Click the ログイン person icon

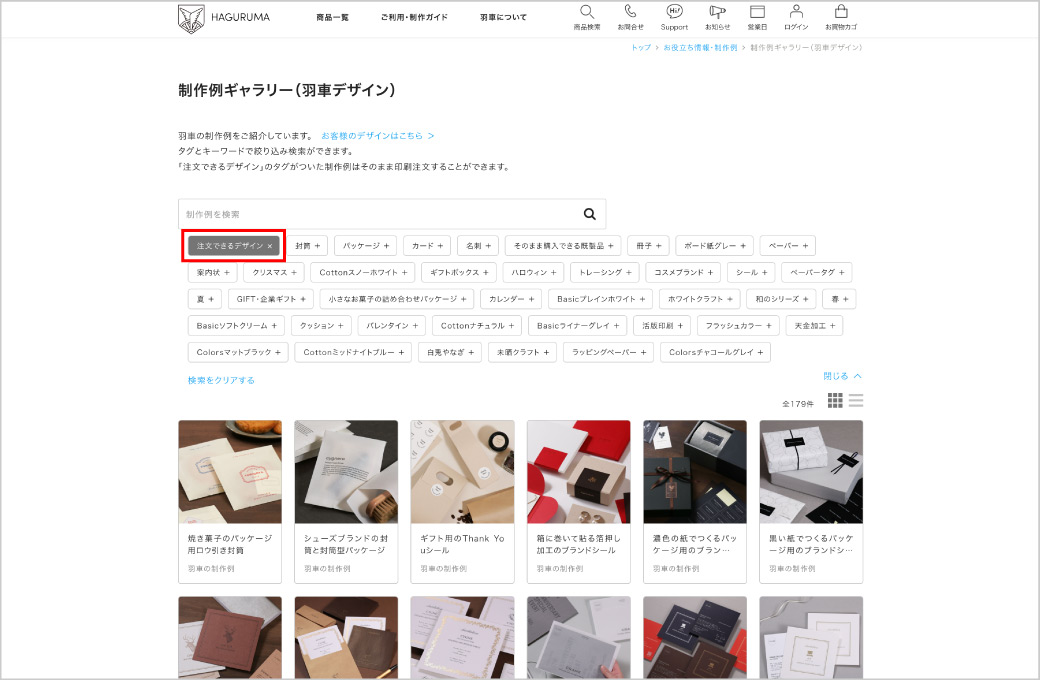point(796,13)
